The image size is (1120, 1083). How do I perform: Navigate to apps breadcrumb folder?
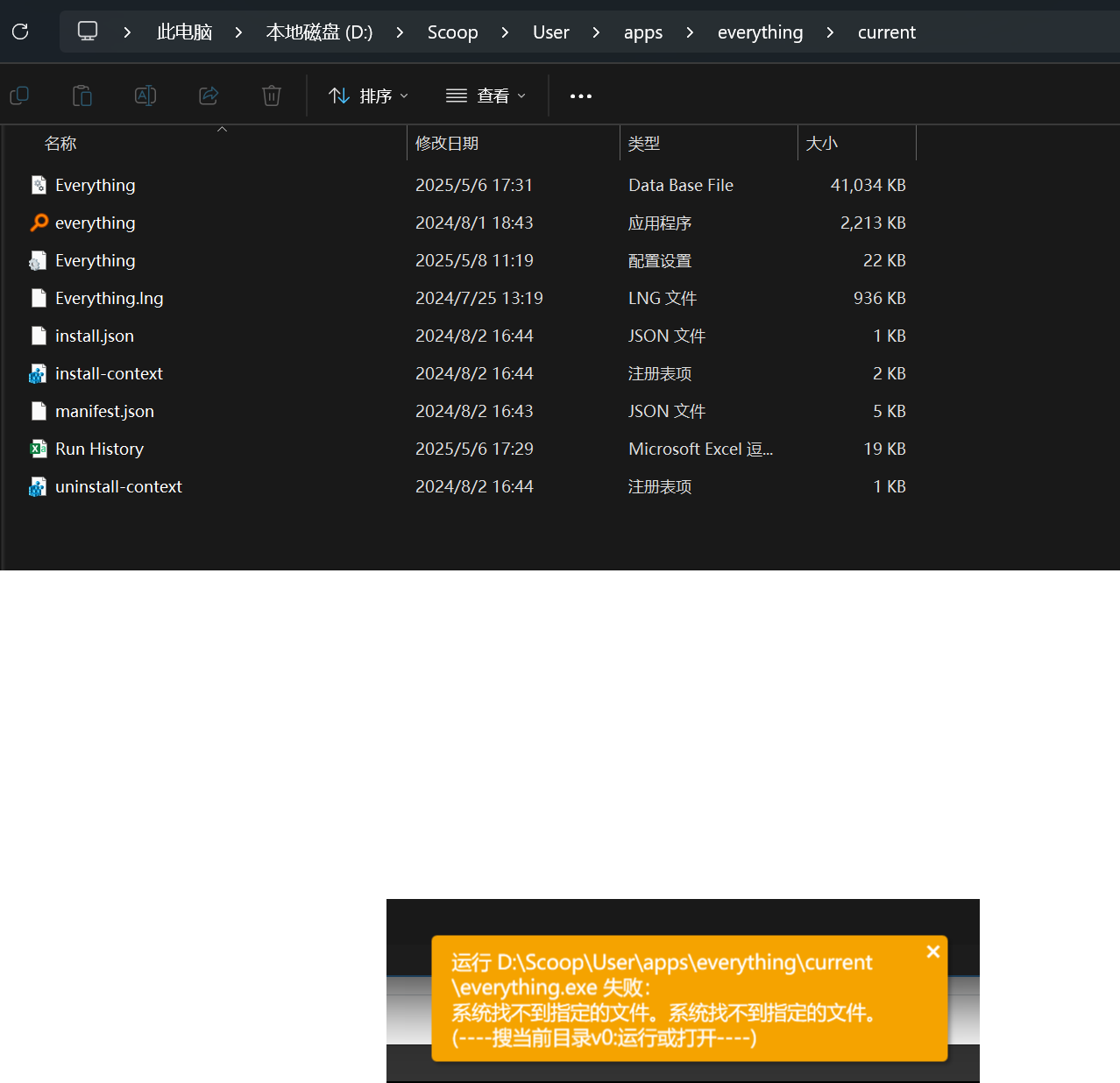coord(642,32)
